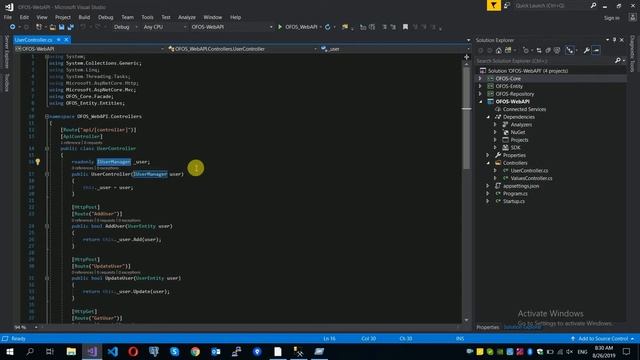The width and height of the screenshot is (640, 360).
Task: Collapse the Dependencies node
Action: tap(488, 117)
